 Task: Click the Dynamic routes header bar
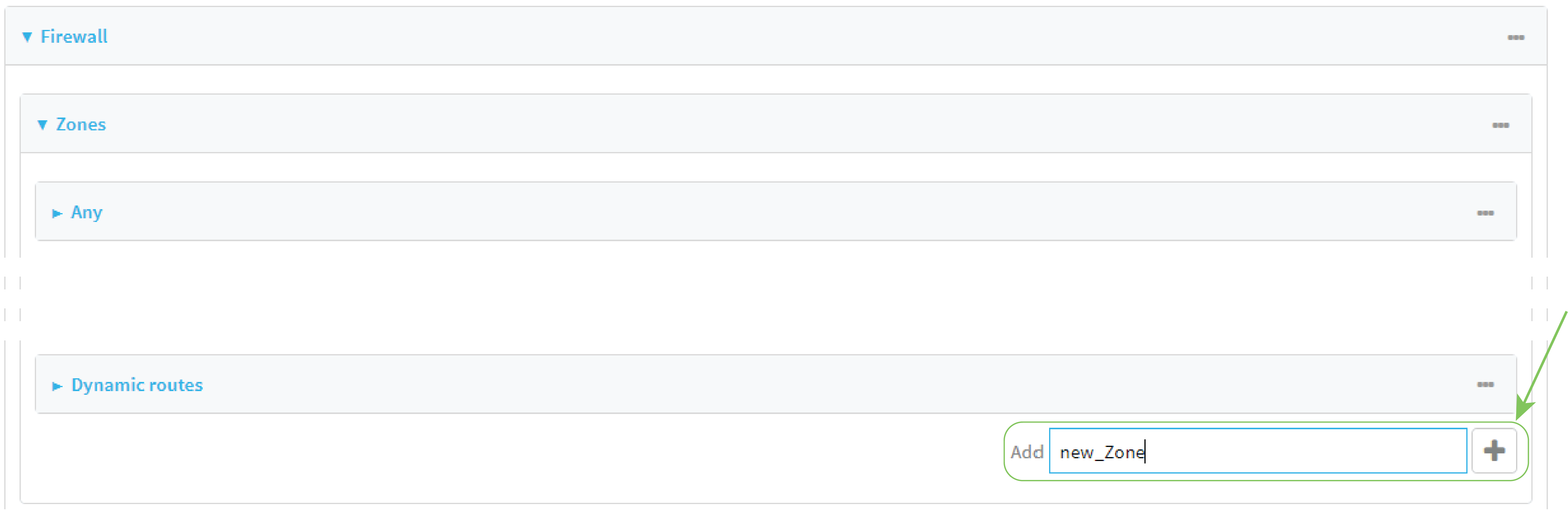(x=731, y=384)
